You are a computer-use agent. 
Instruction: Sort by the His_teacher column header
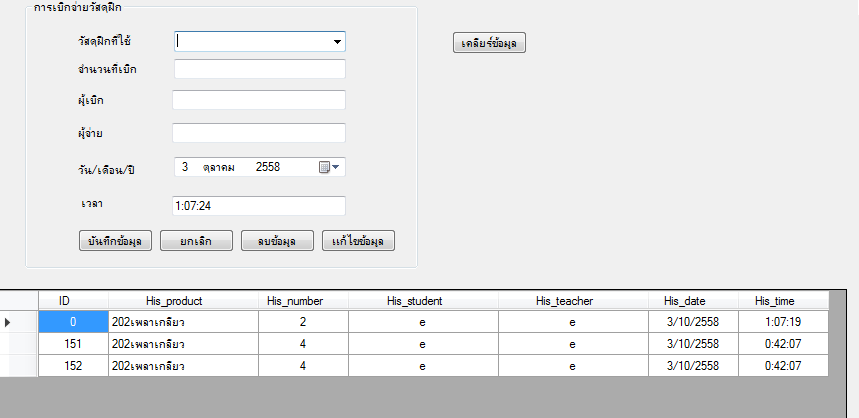(x=574, y=300)
